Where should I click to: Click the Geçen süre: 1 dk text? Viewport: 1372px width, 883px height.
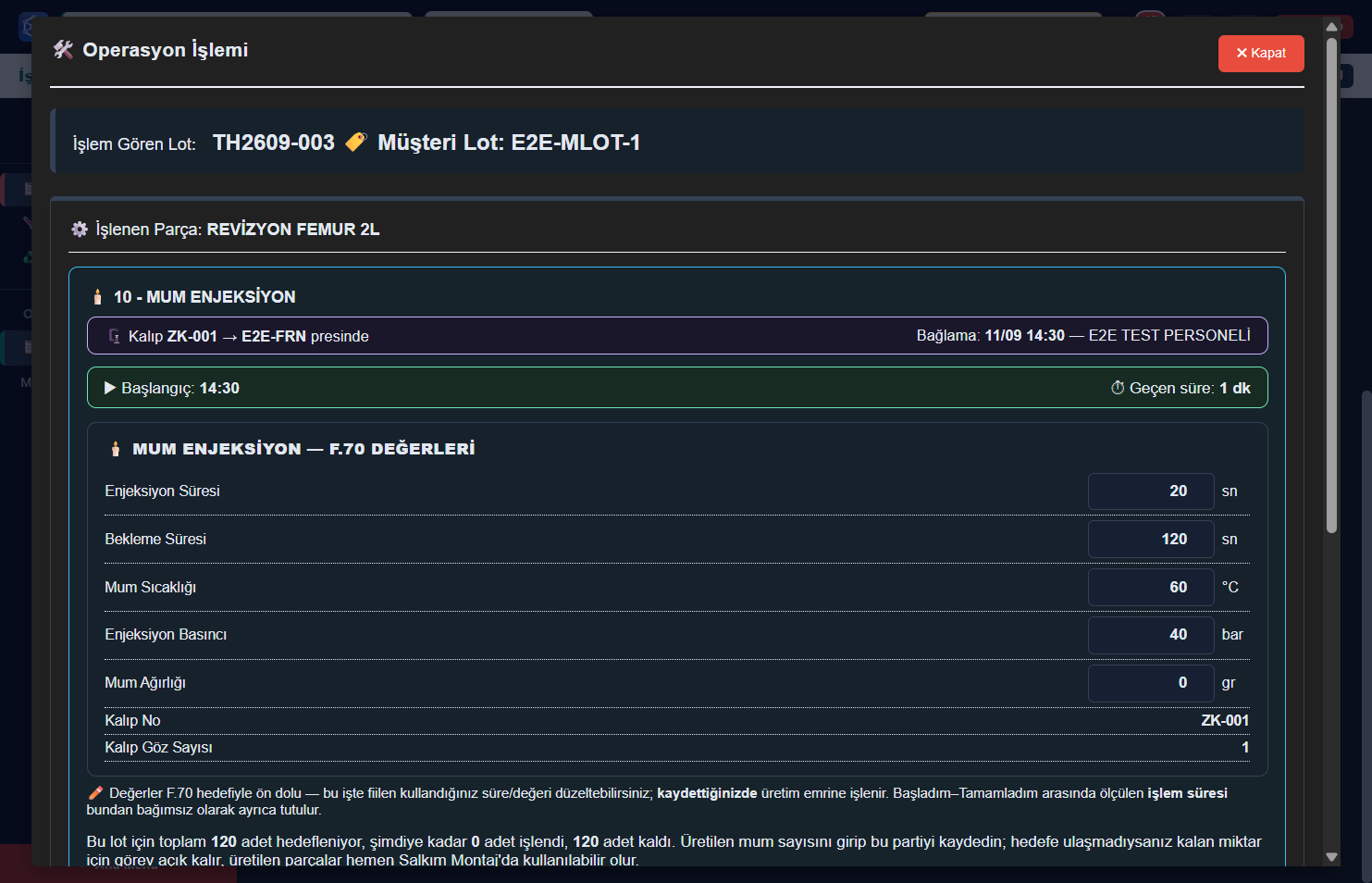tap(1190, 389)
